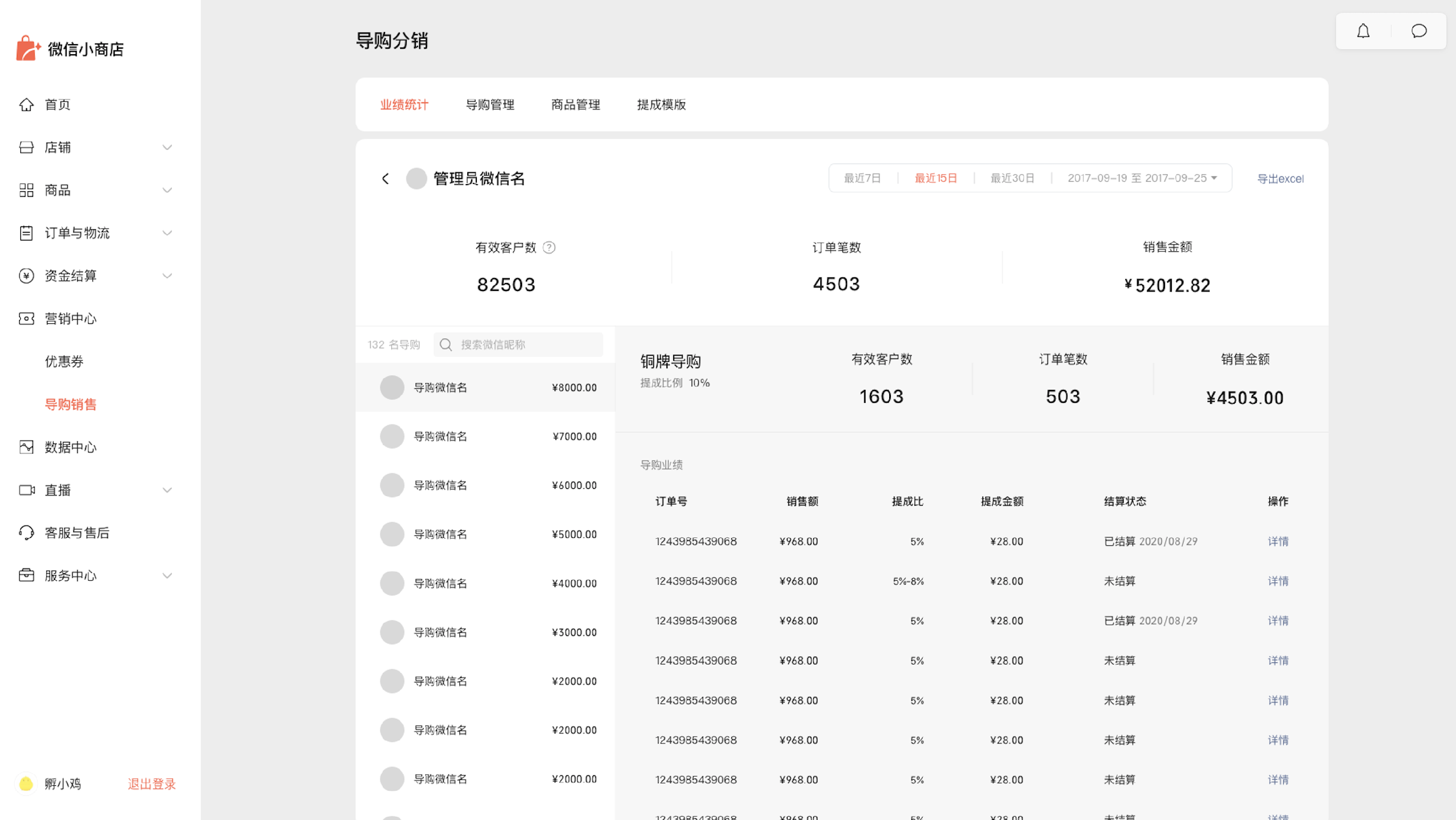The height and width of the screenshot is (820, 1456).
Task: Select the guide row with ¥7000.00
Action: (x=486, y=436)
